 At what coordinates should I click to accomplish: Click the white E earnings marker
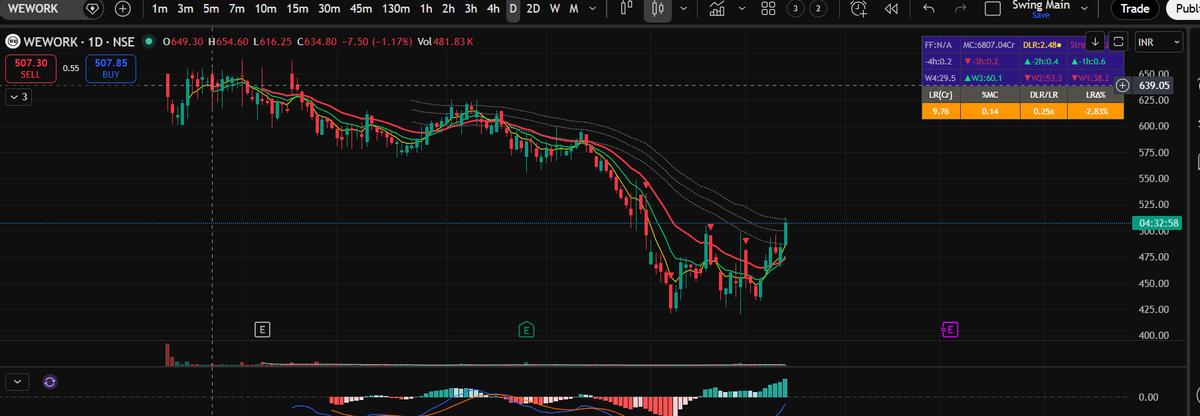262,328
